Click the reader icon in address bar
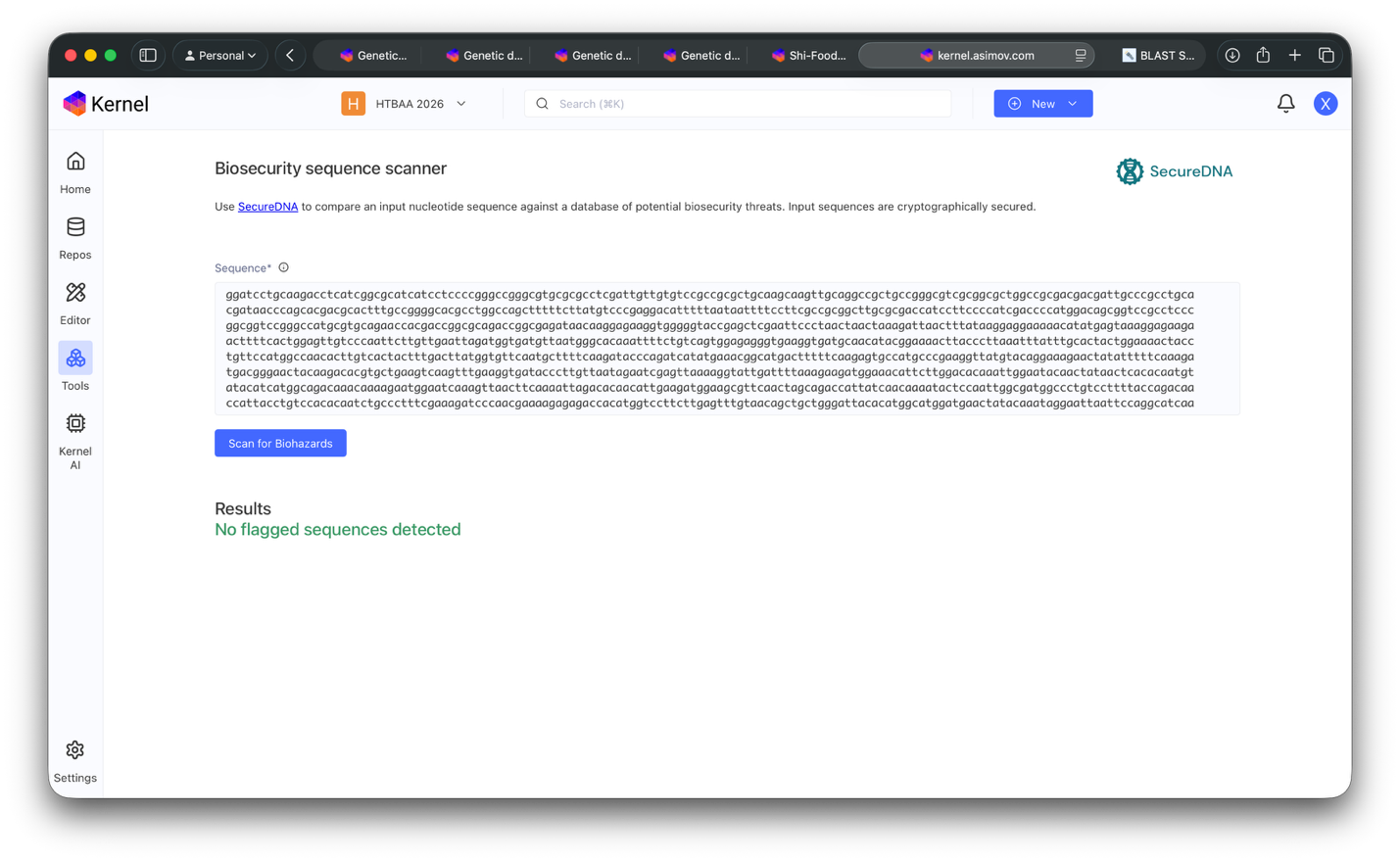The image size is (1400, 862). [x=1080, y=56]
